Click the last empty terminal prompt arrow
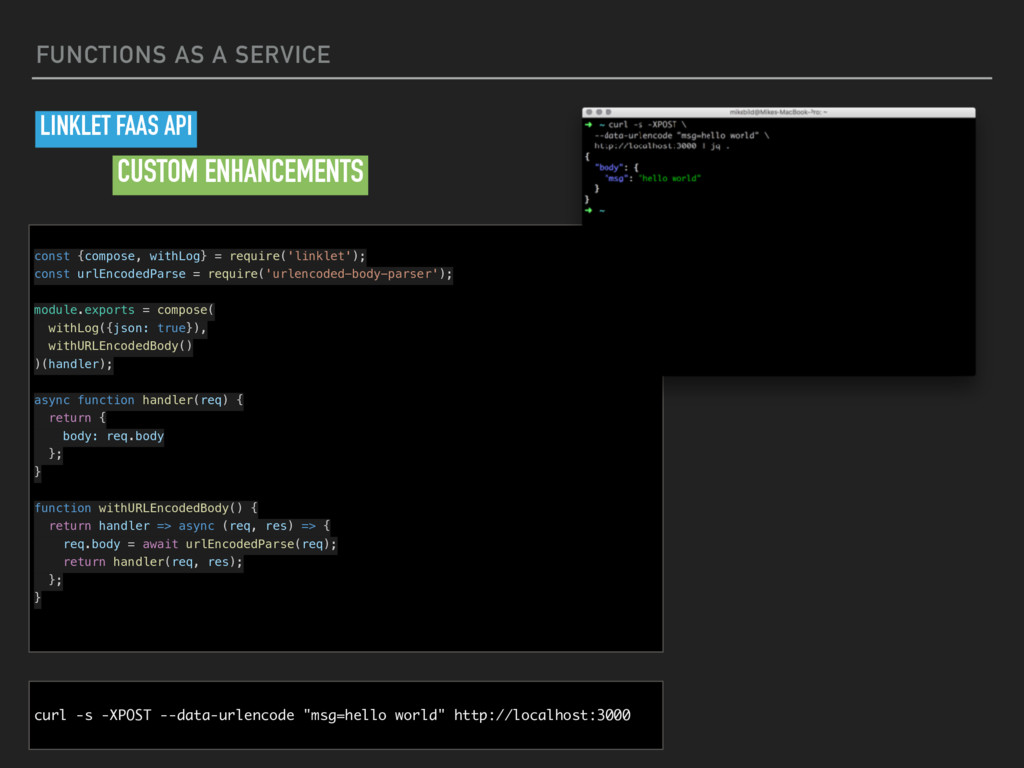 [x=588, y=210]
